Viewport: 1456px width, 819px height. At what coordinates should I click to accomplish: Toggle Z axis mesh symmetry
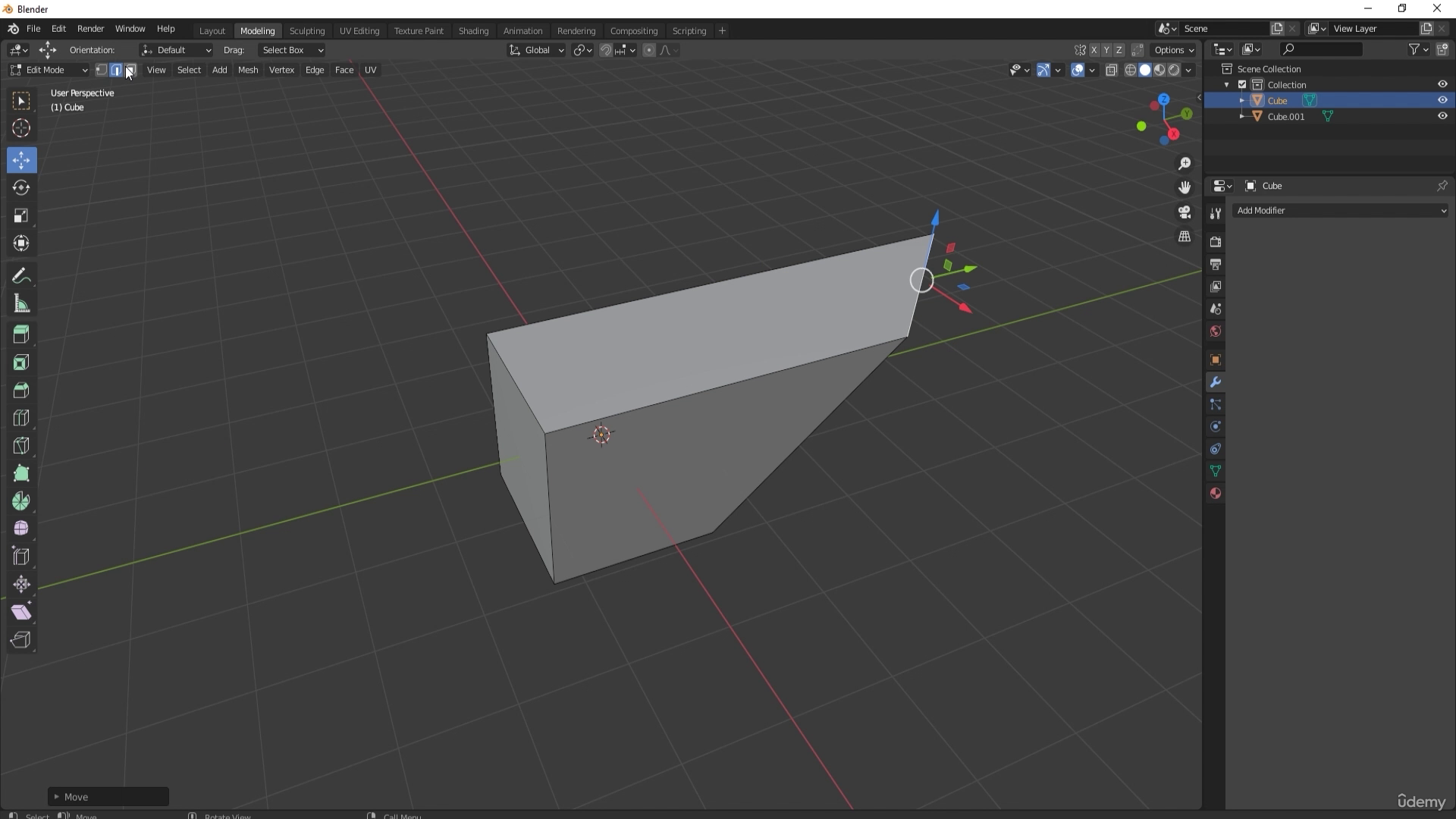[x=1119, y=50]
